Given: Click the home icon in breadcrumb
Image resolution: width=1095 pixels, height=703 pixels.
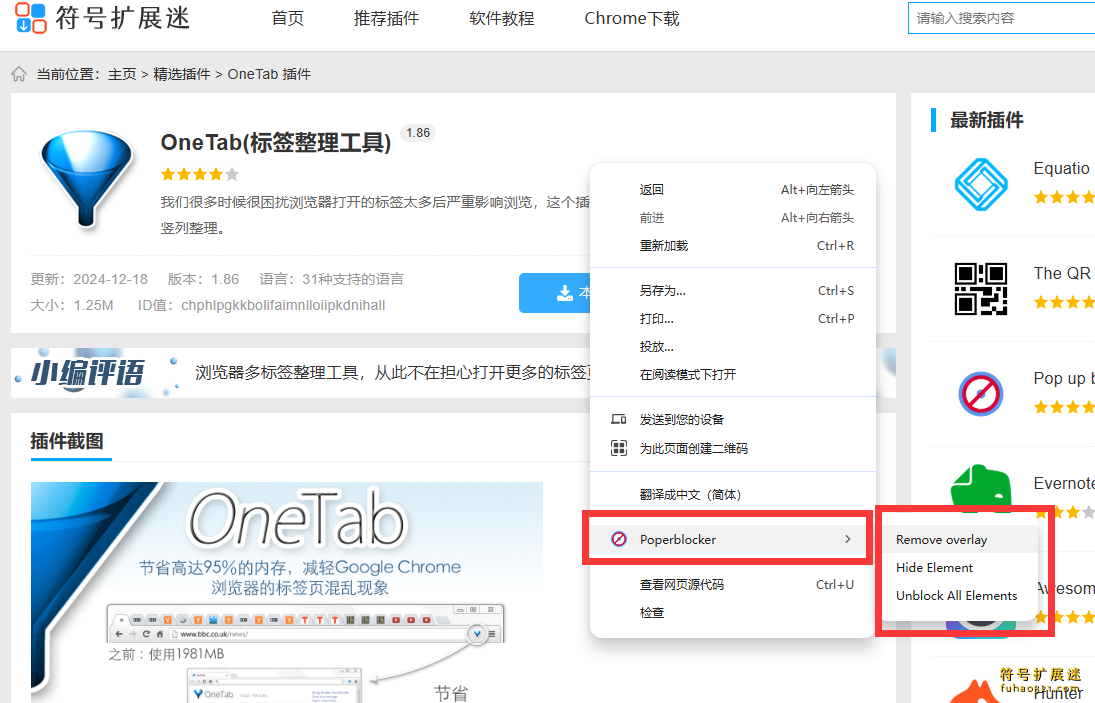Looking at the screenshot, I should [19, 74].
